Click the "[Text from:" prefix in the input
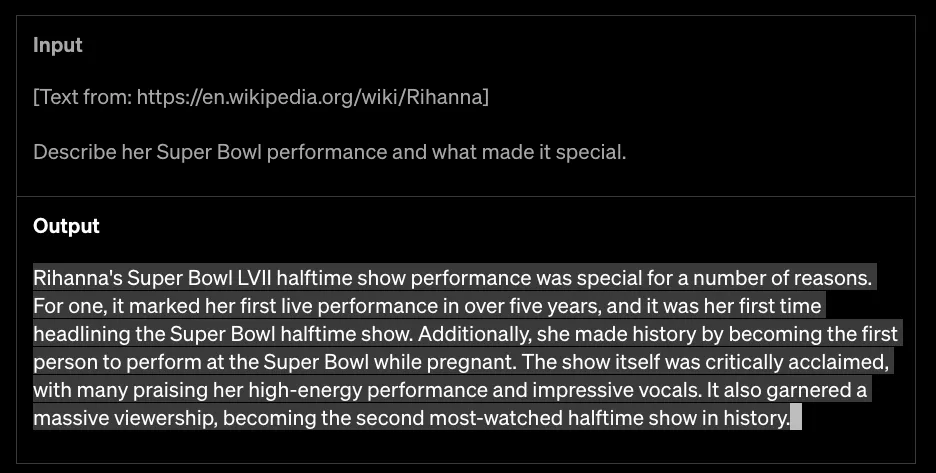 click(x=83, y=97)
